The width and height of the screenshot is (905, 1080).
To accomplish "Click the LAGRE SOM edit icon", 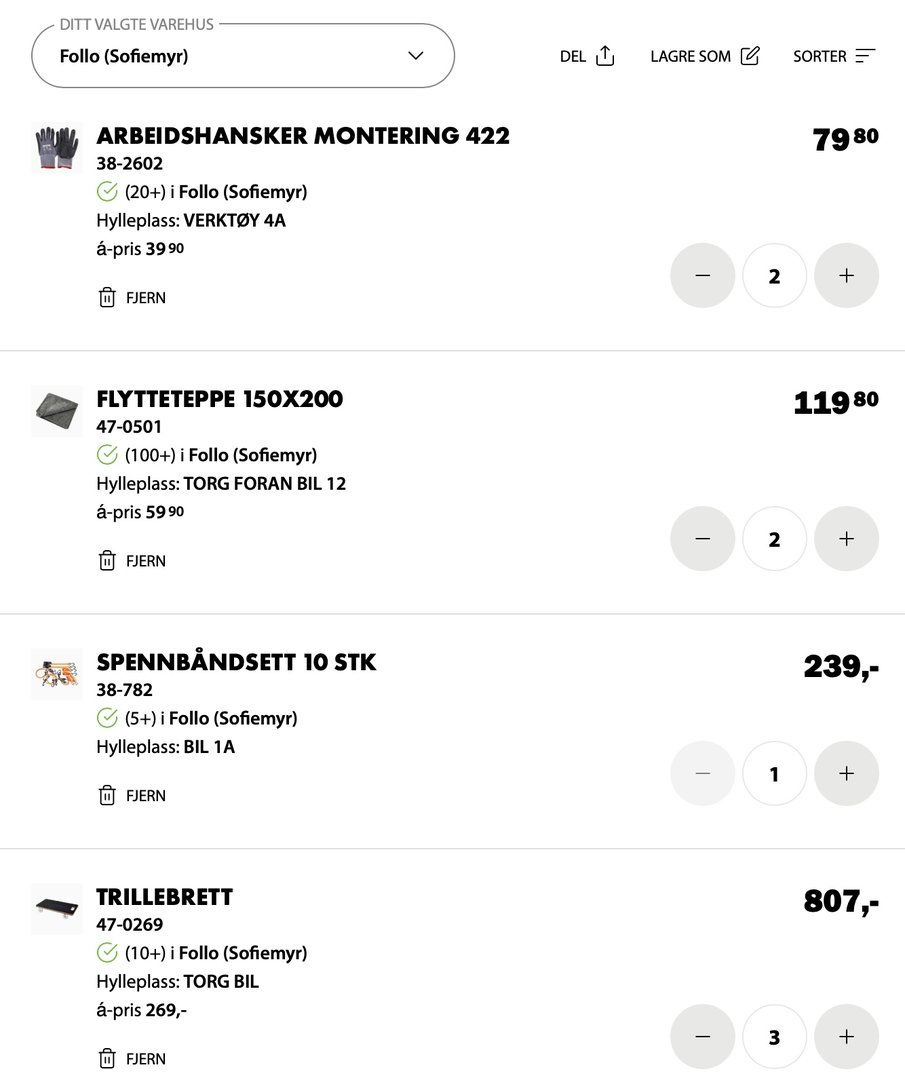I will point(750,56).
